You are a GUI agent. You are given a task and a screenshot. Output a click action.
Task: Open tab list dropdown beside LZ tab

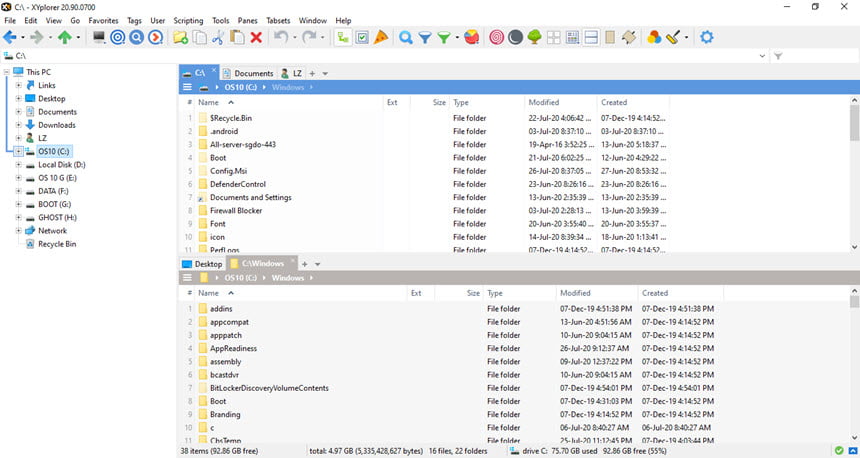325,73
